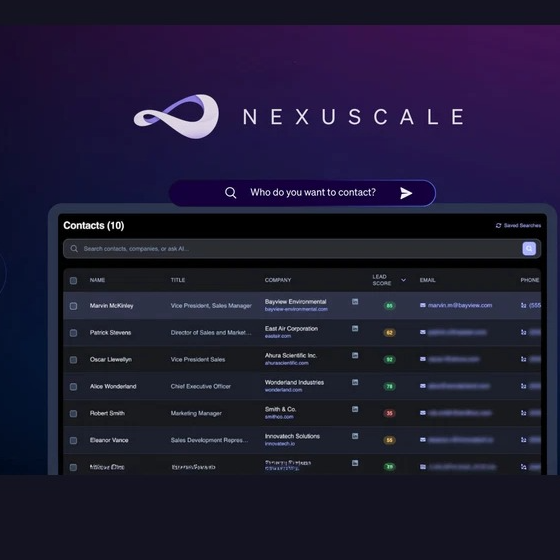Click green lead score 92 badge

(x=389, y=360)
